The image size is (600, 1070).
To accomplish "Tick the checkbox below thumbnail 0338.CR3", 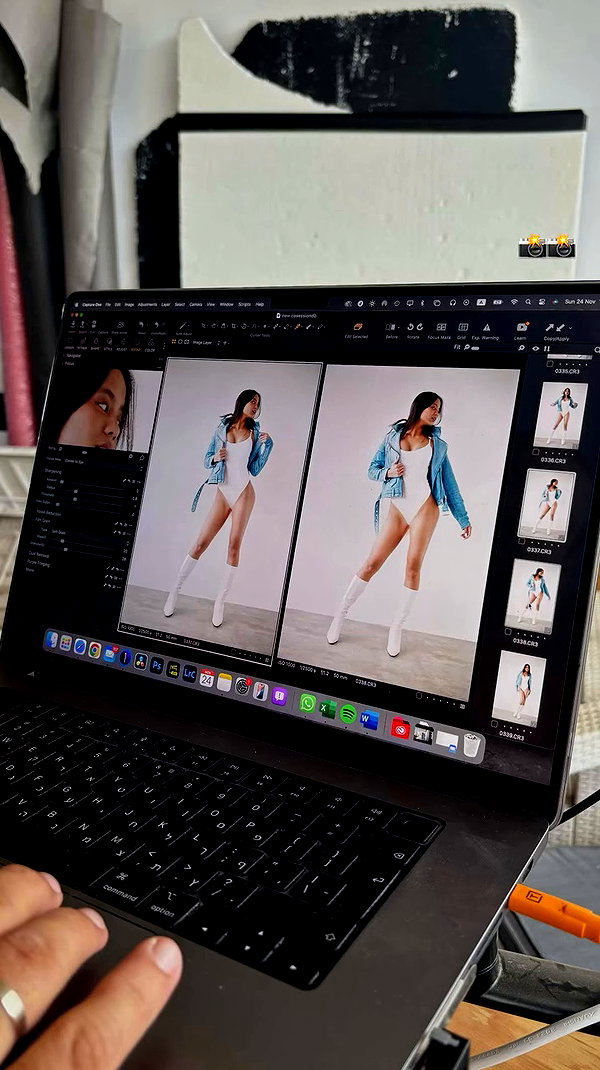I will [x=508, y=632].
